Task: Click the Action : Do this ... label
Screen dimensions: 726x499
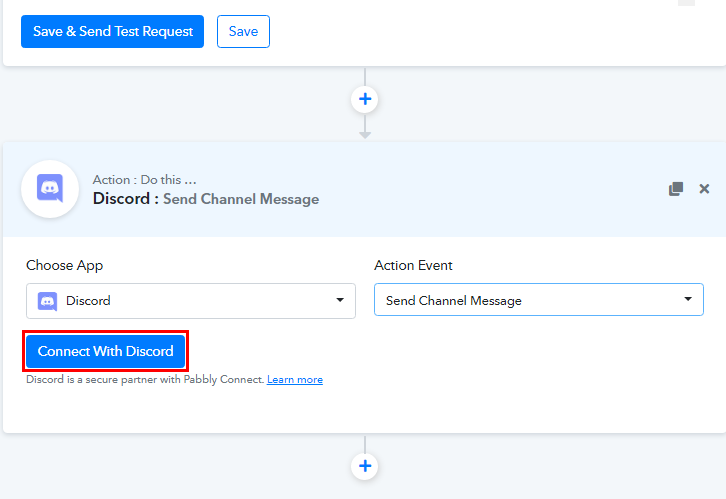Action: click(x=144, y=180)
